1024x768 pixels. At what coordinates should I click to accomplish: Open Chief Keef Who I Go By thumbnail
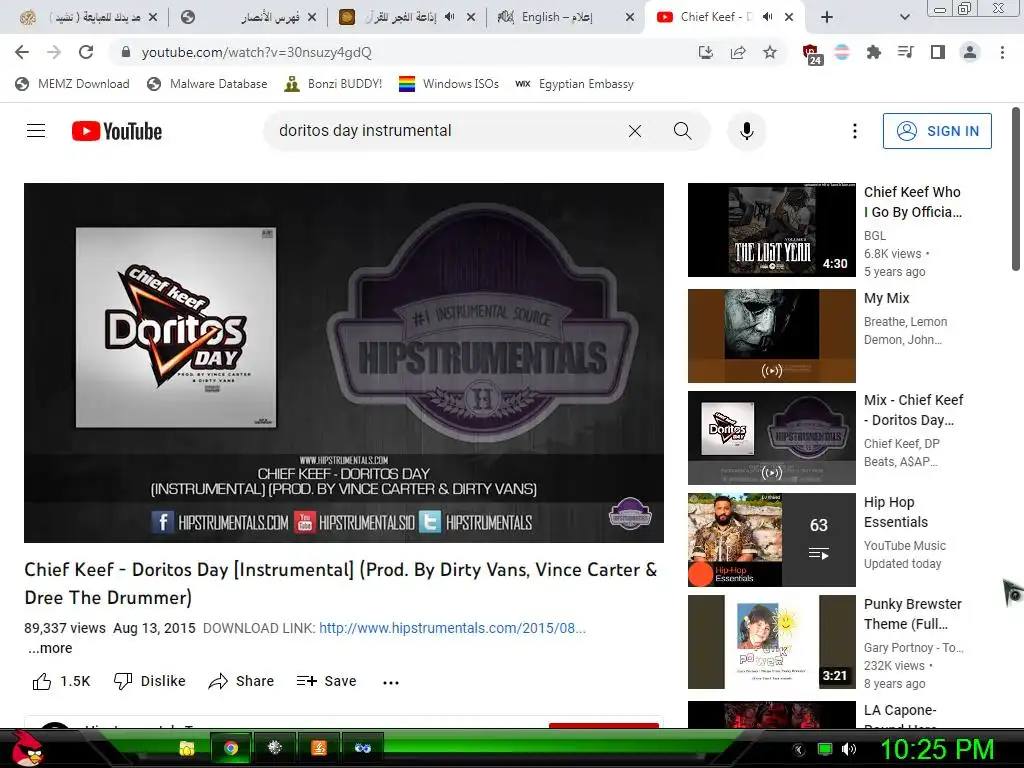tap(771, 230)
